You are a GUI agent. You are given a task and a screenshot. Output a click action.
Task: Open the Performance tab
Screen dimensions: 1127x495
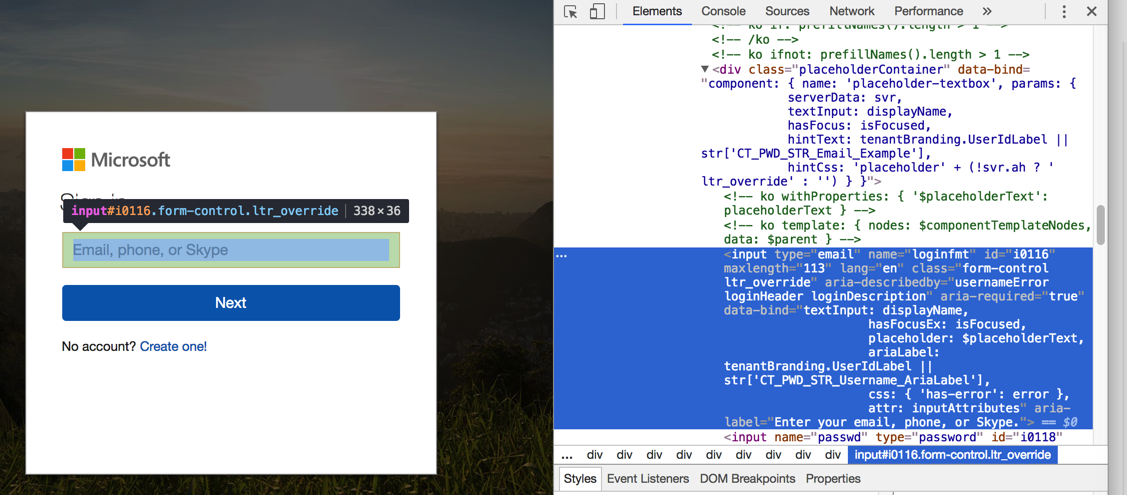[x=929, y=11]
